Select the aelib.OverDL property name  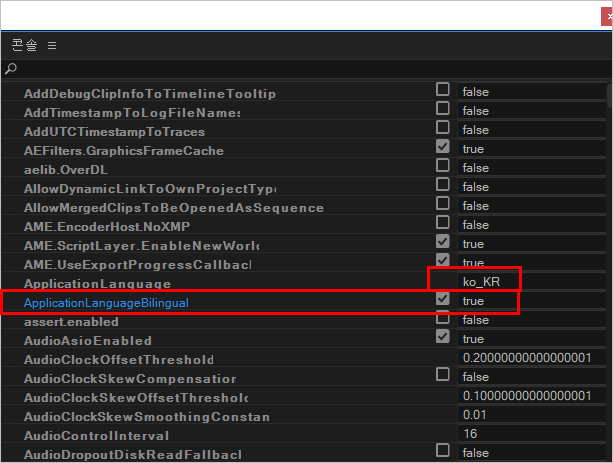click(65, 170)
